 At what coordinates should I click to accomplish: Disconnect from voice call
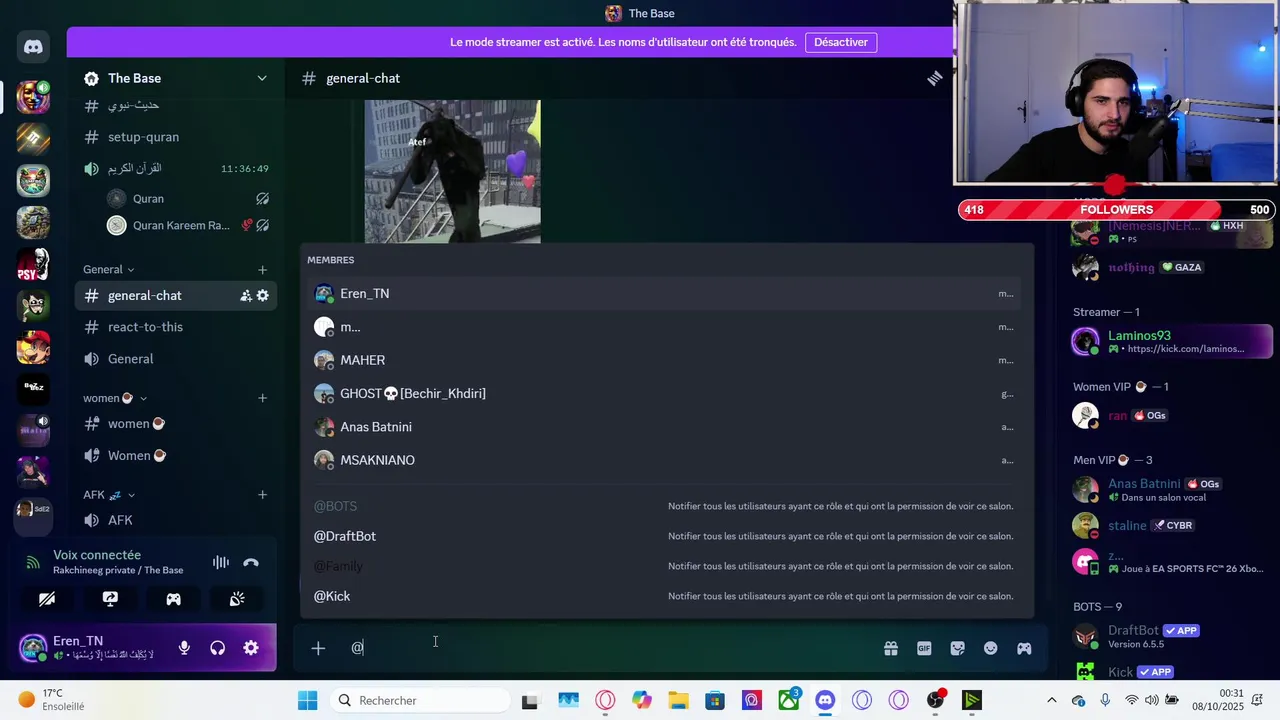tap(251, 563)
